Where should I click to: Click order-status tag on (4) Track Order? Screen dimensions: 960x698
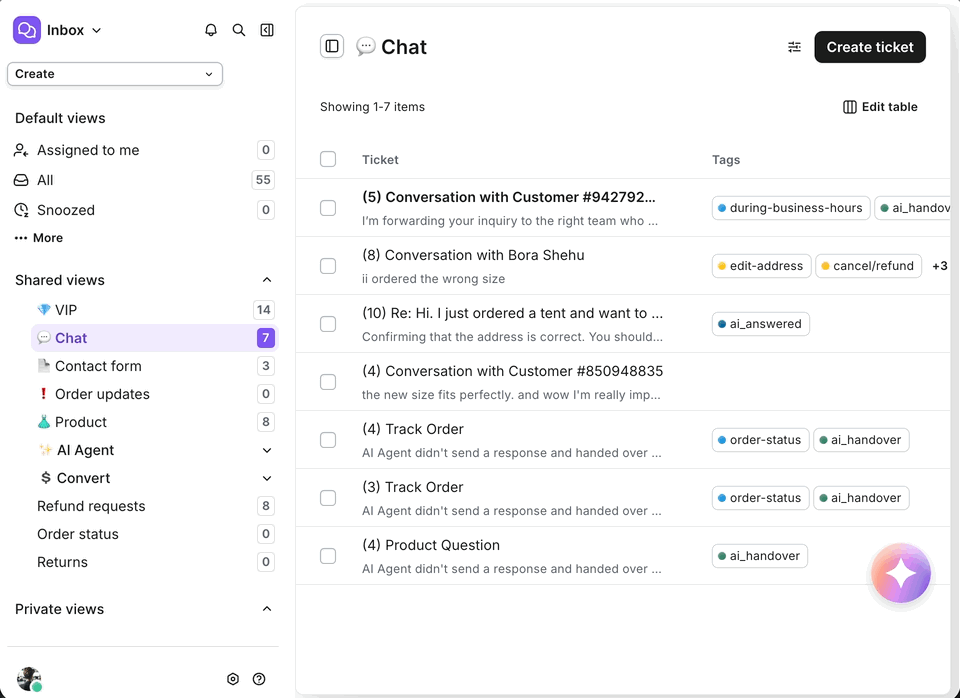[760, 440]
